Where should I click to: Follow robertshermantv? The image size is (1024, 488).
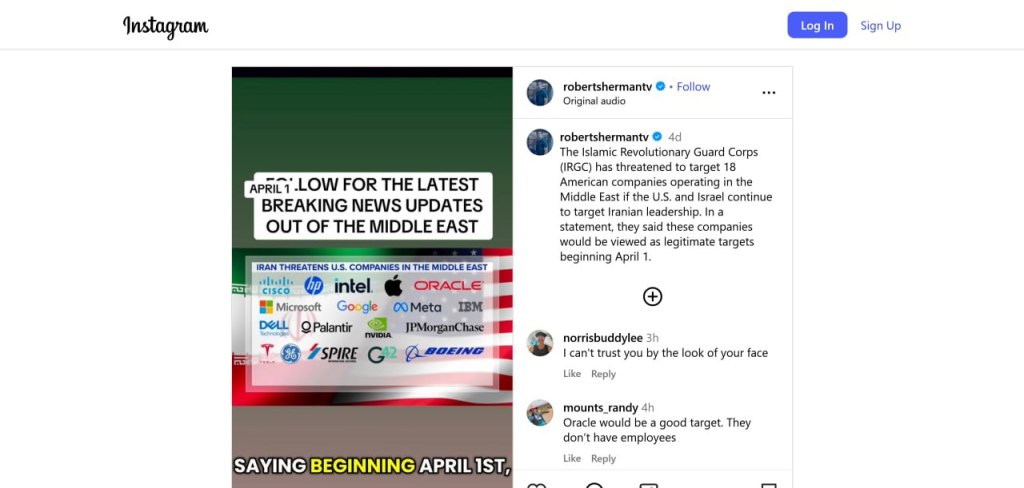693,87
